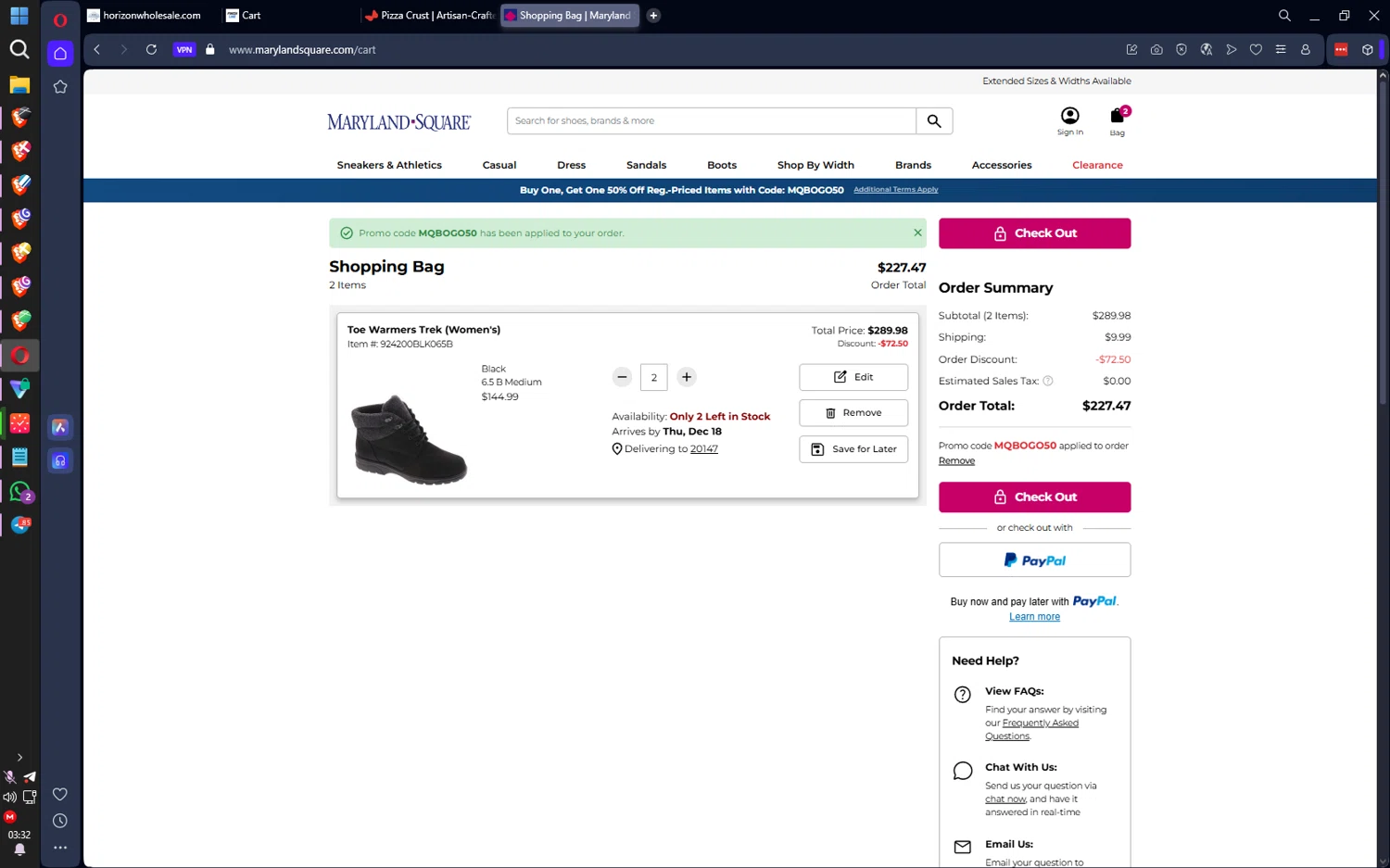Decrease quantity with the minus button
1390x868 pixels.
pyautogui.click(x=623, y=377)
